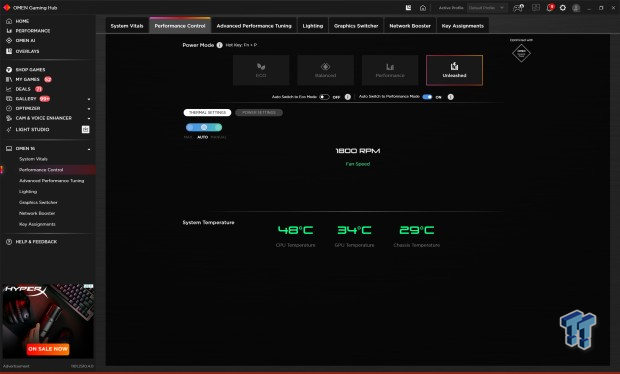Click Light Studio download box icon

pyautogui.click(x=85, y=130)
